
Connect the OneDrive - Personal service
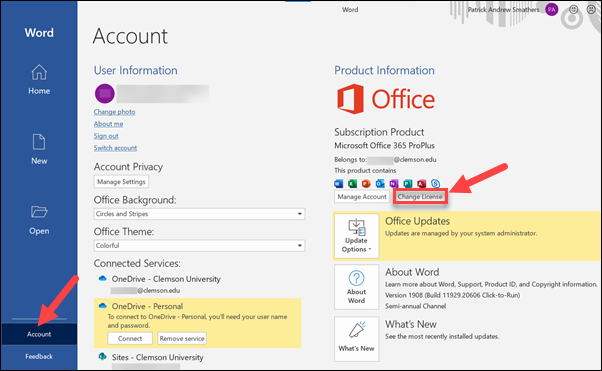130,338
